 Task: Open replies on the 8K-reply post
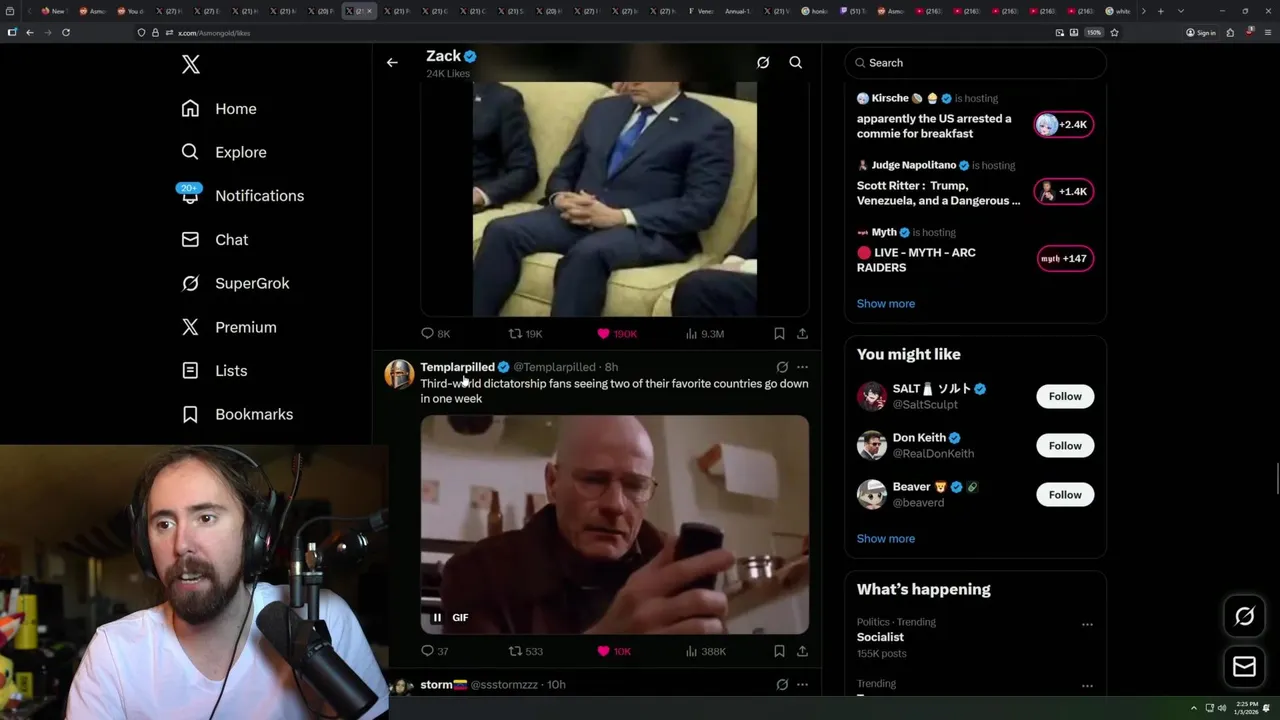coord(436,334)
